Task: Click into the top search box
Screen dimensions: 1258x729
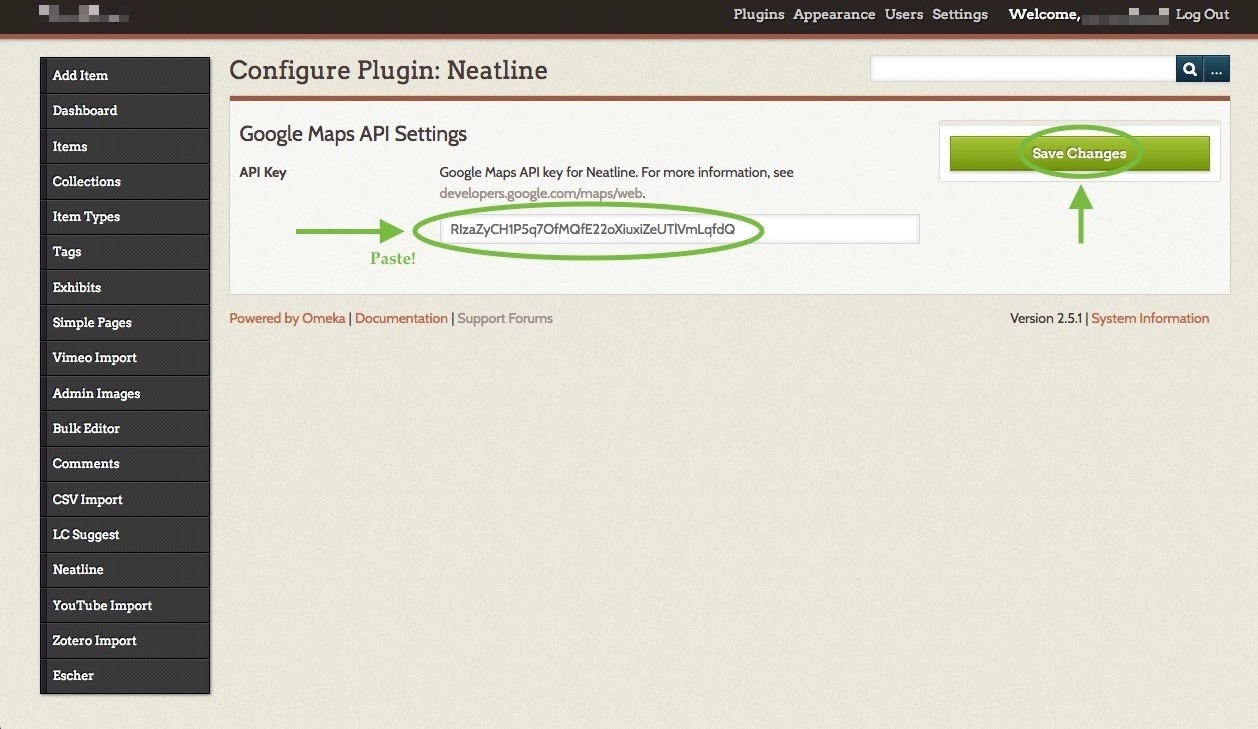Action: pyautogui.click(x=1023, y=69)
